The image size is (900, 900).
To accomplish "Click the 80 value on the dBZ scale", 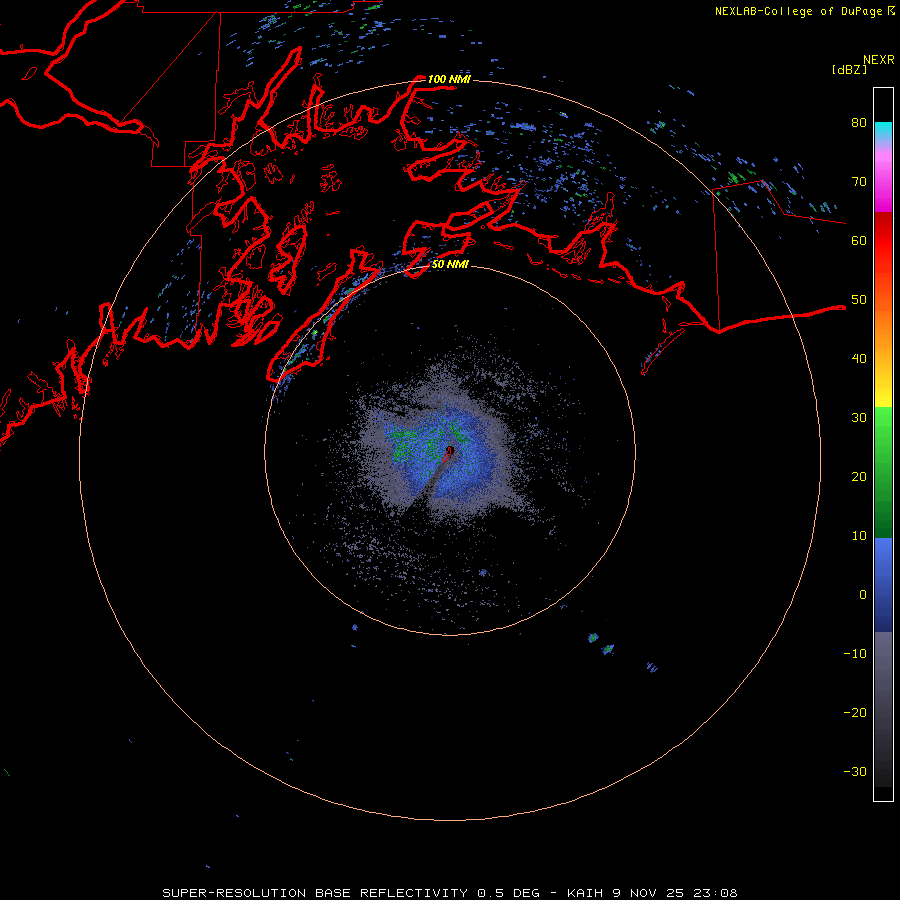I will point(859,123).
